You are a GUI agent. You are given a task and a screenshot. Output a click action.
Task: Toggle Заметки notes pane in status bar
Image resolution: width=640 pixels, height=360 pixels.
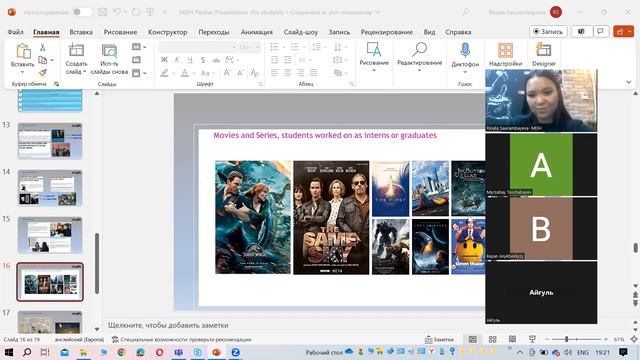pyautogui.click(x=439, y=339)
